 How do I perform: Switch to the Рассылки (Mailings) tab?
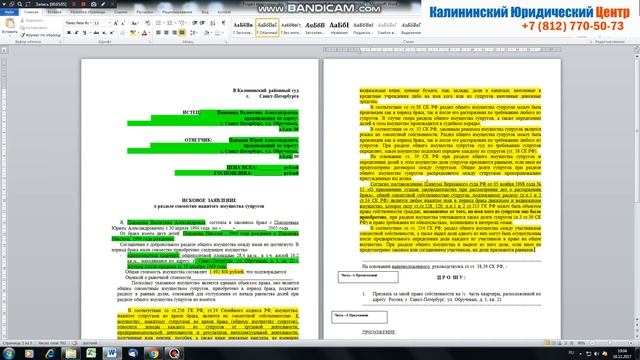[x=144, y=12]
